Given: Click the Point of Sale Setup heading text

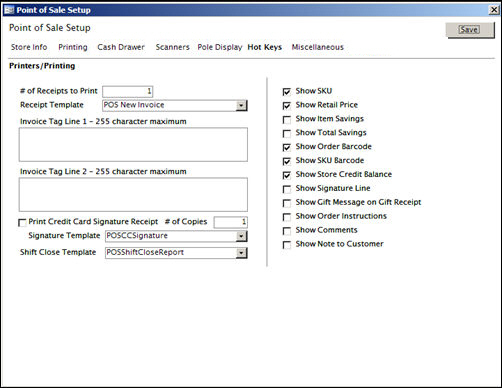Looking at the screenshot, I should (x=50, y=28).
